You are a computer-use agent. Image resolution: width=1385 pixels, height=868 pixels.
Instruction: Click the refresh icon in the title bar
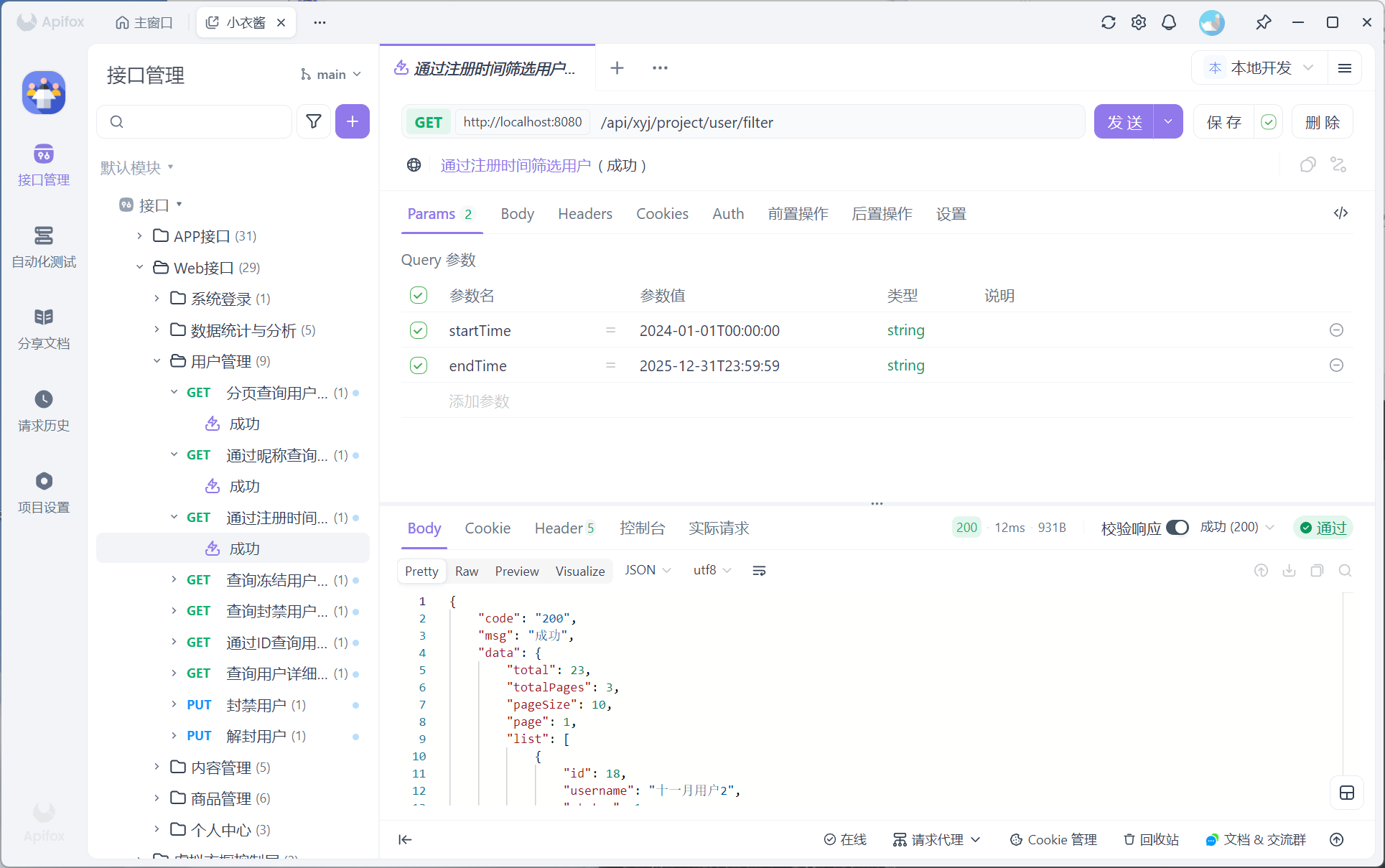click(x=1108, y=22)
